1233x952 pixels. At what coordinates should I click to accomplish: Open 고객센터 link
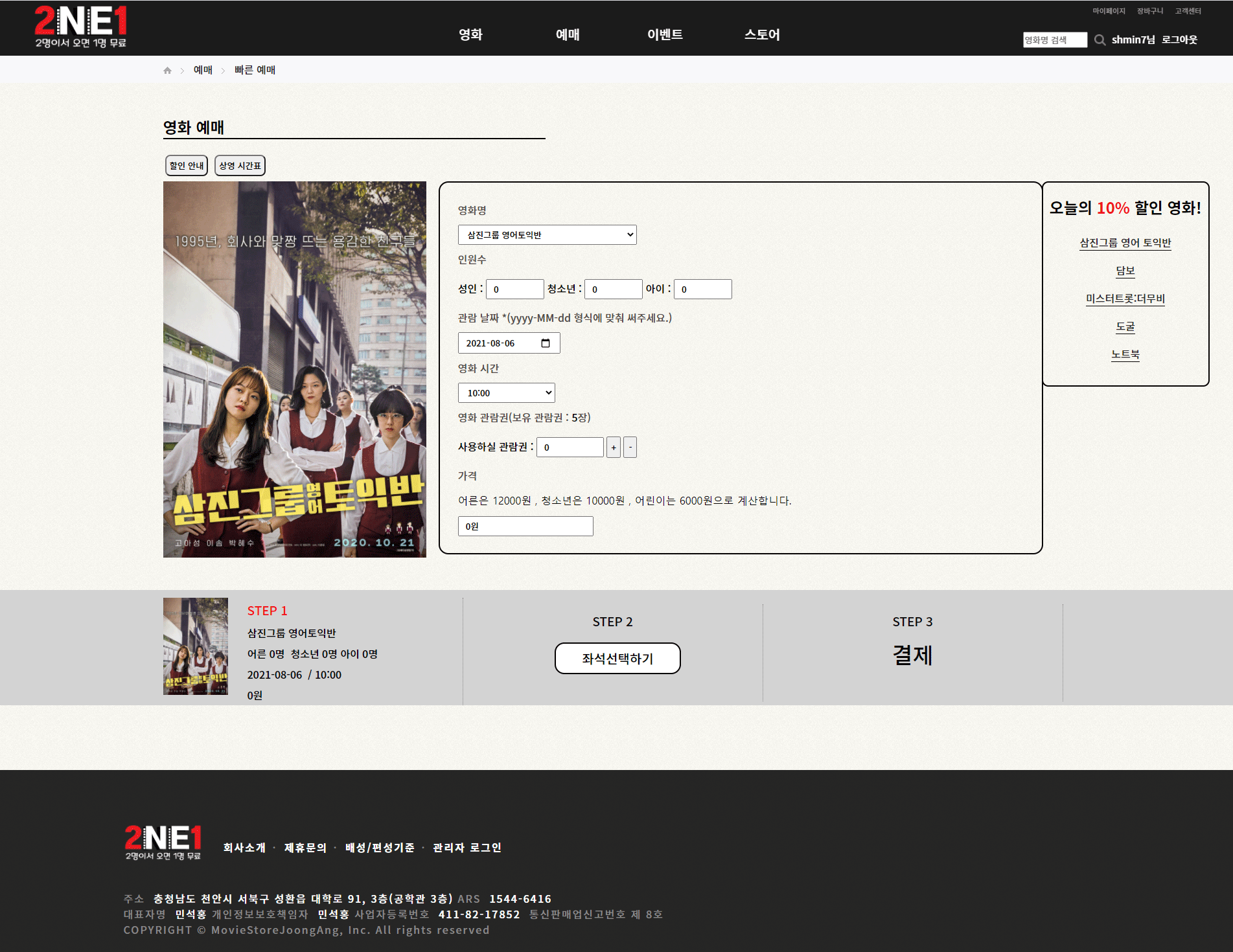point(1188,11)
